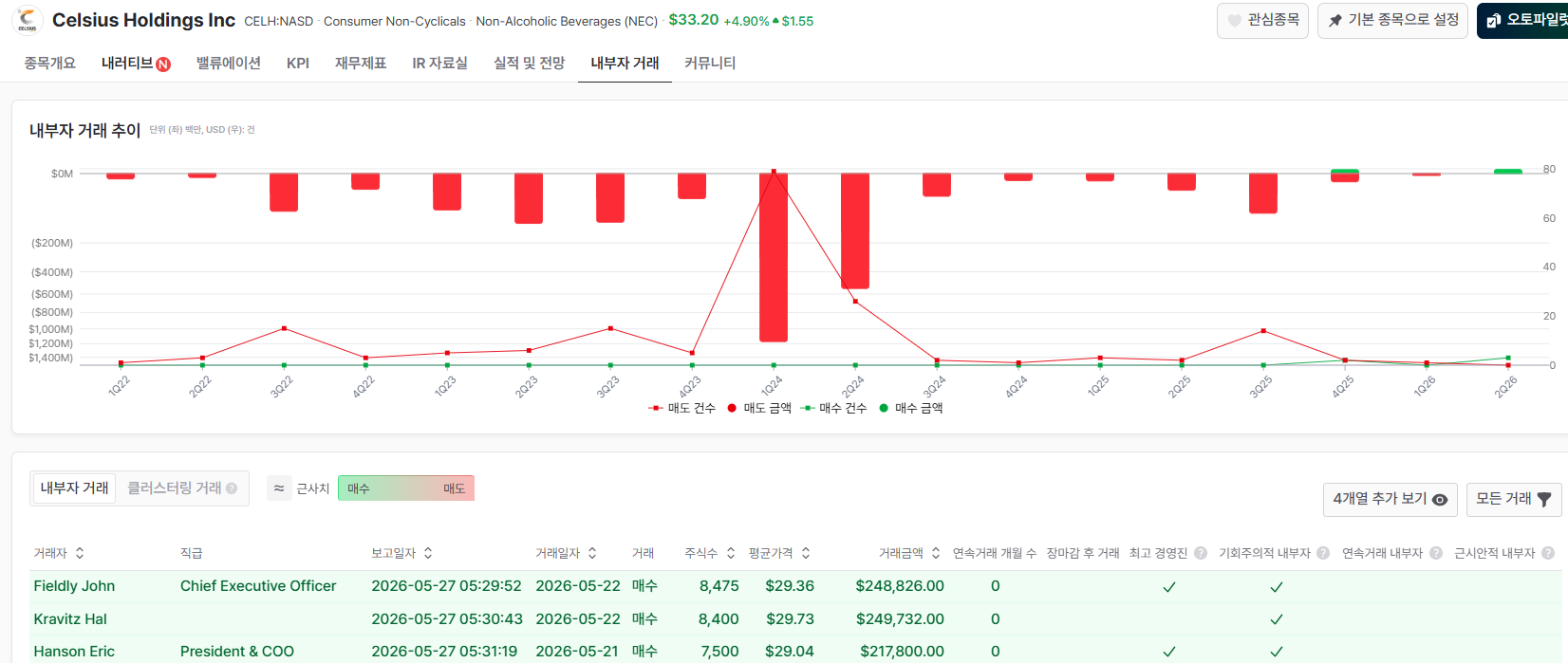Open the 종목개요 tab
Image resolution: width=1568 pixels, height=663 pixels.
tap(50, 63)
